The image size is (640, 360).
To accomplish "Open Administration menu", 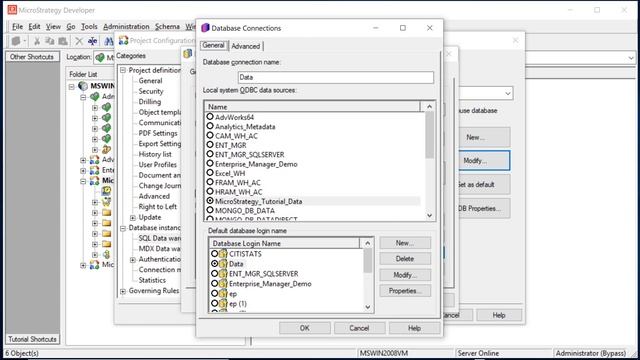I will (126, 27).
